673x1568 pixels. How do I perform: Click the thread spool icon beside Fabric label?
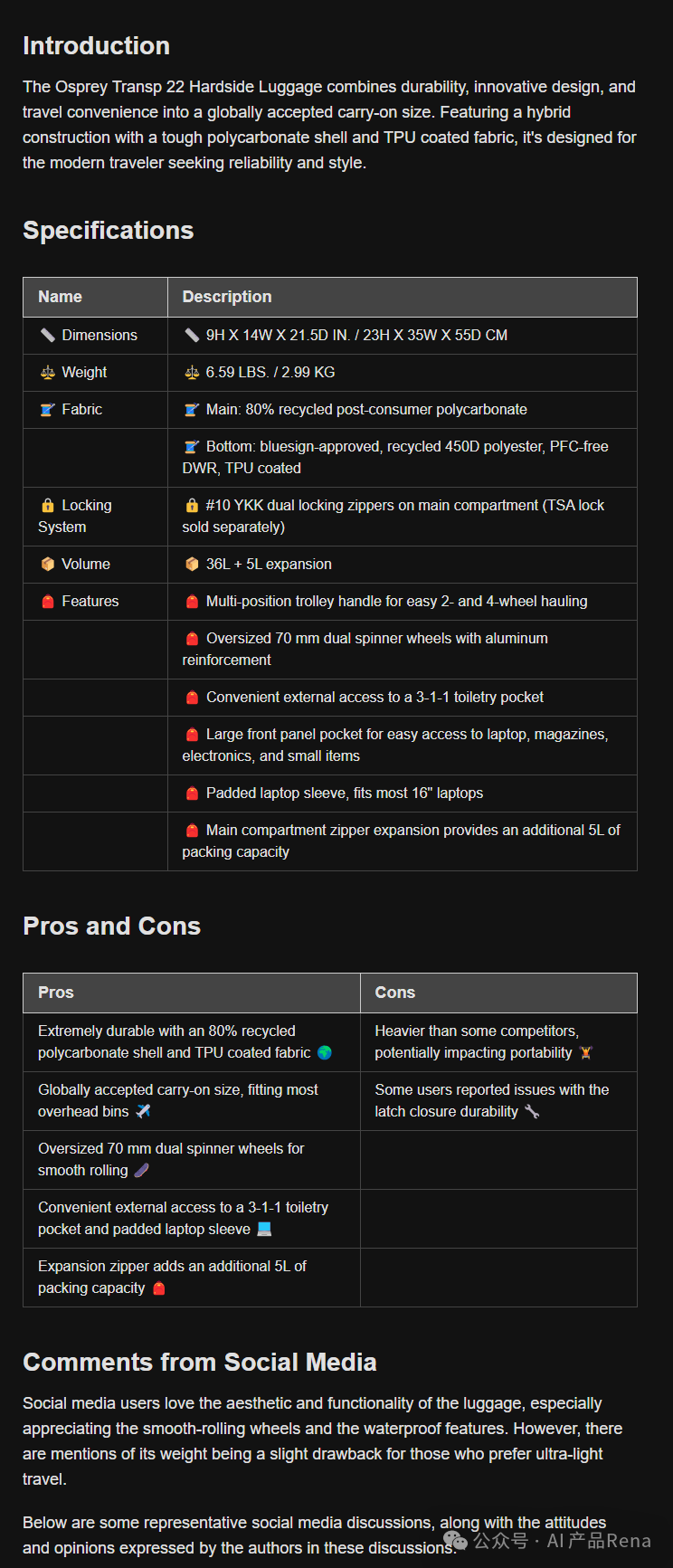click(x=48, y=409)
